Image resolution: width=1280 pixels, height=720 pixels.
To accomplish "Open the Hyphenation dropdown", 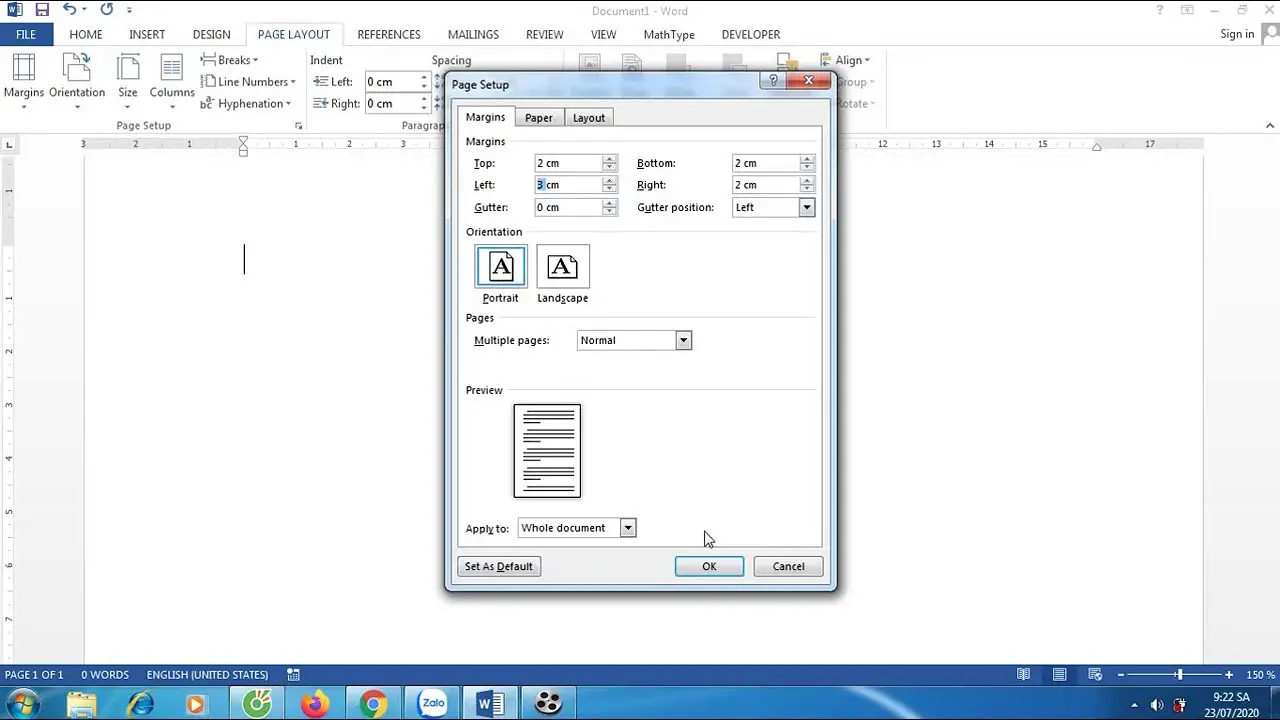I will tap(246, 104).
